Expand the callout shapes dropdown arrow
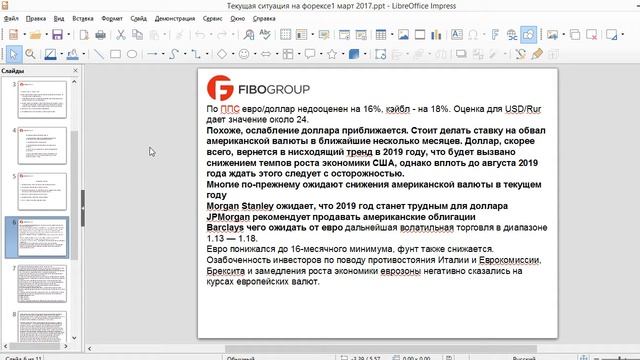The height and width of the screenshot is (360, 640). pyautogui.click(x=321, y=54)
